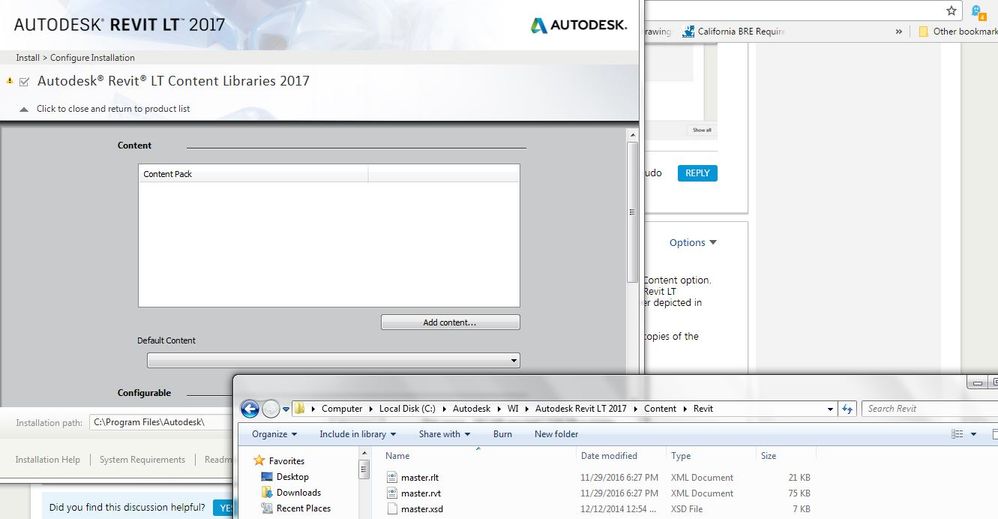Click the Install breadcrumb link
The height and width of the screenshot is (519, 998).
[x=27, y=57]
